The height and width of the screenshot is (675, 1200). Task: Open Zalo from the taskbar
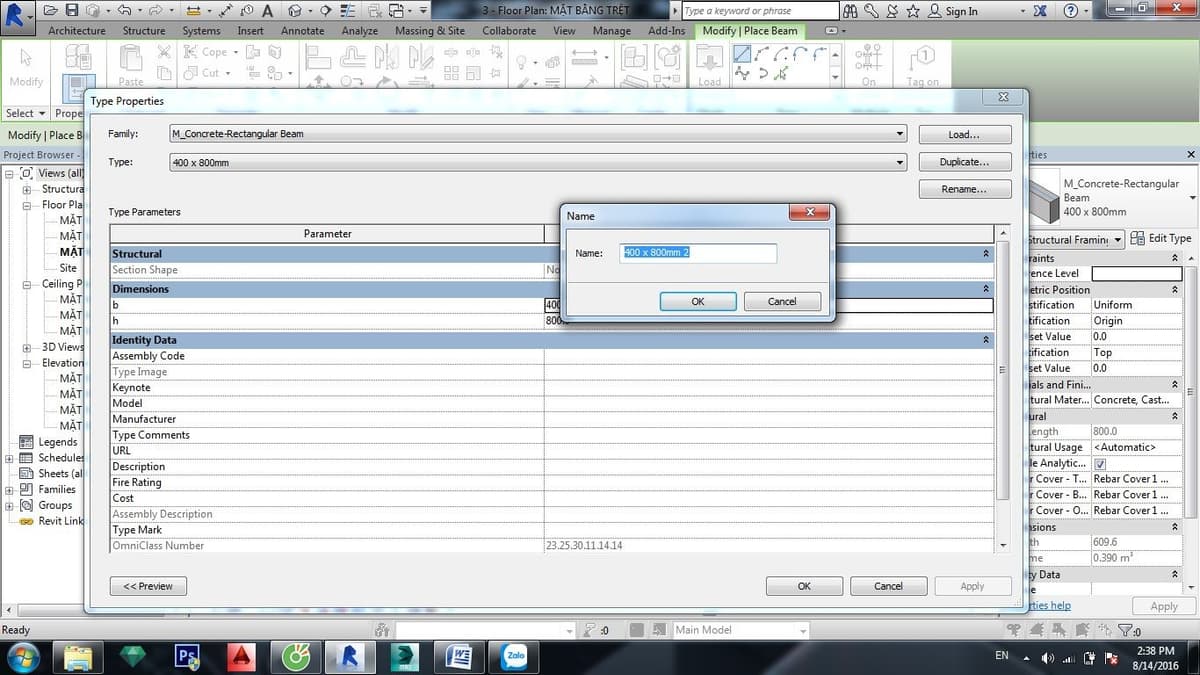[515, 656]
